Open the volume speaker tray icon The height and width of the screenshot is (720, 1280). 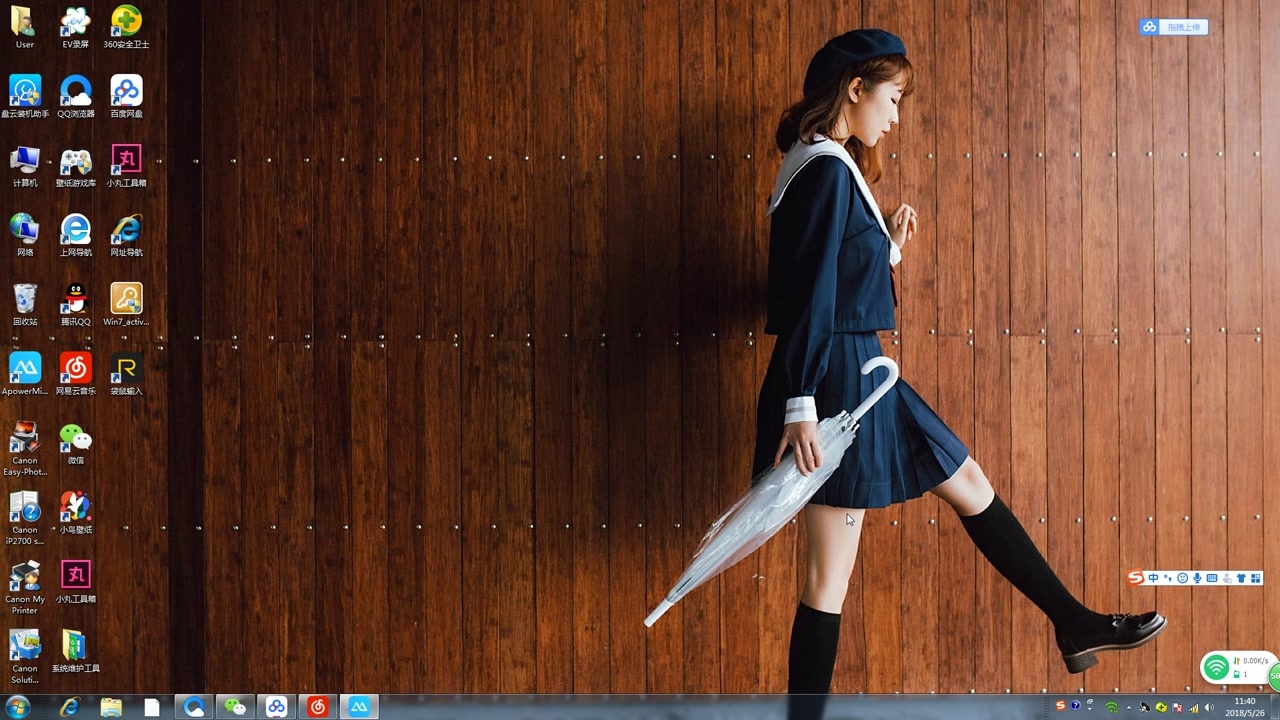coord(1209,707)
